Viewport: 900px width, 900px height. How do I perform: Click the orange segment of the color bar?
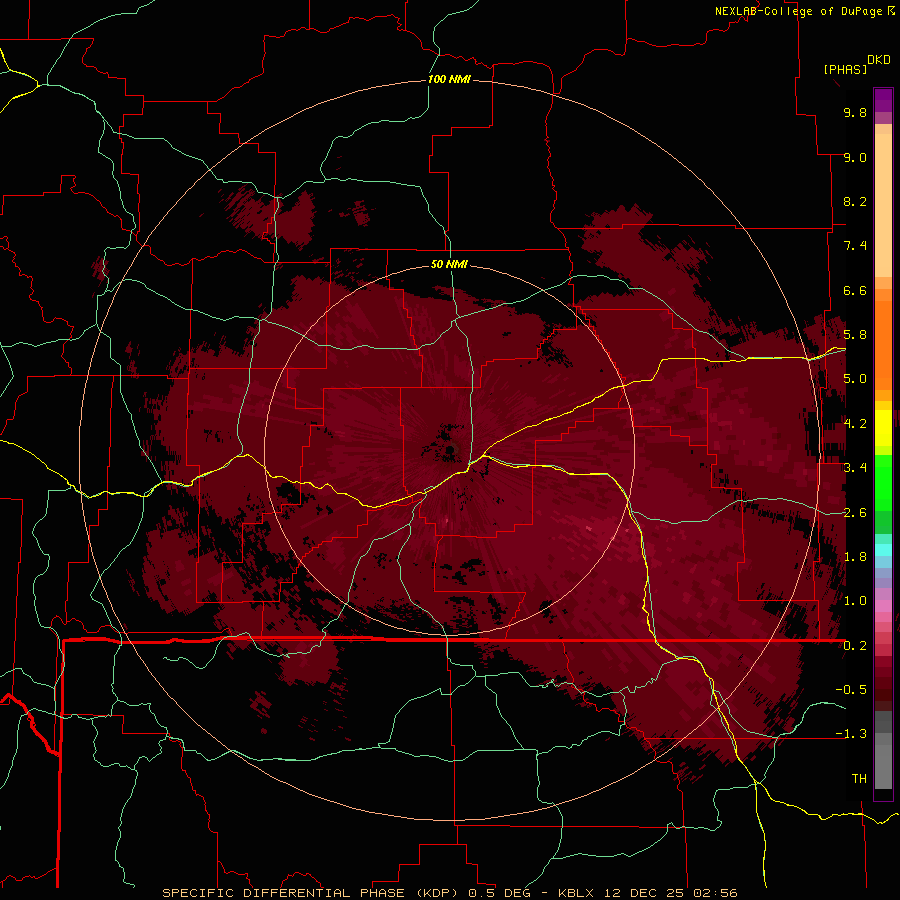883,346
